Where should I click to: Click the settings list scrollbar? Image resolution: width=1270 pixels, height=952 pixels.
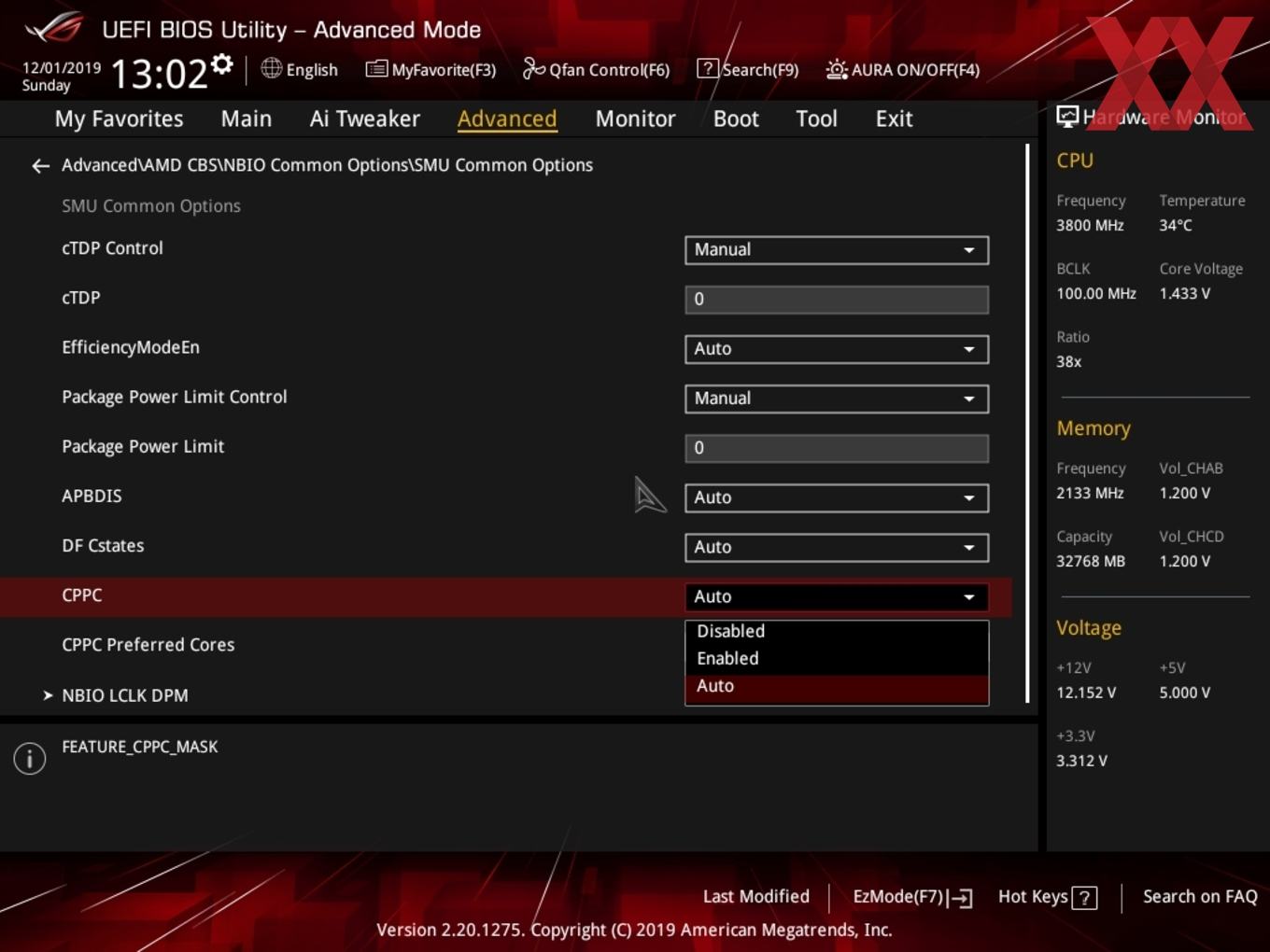click(1027, 422)
